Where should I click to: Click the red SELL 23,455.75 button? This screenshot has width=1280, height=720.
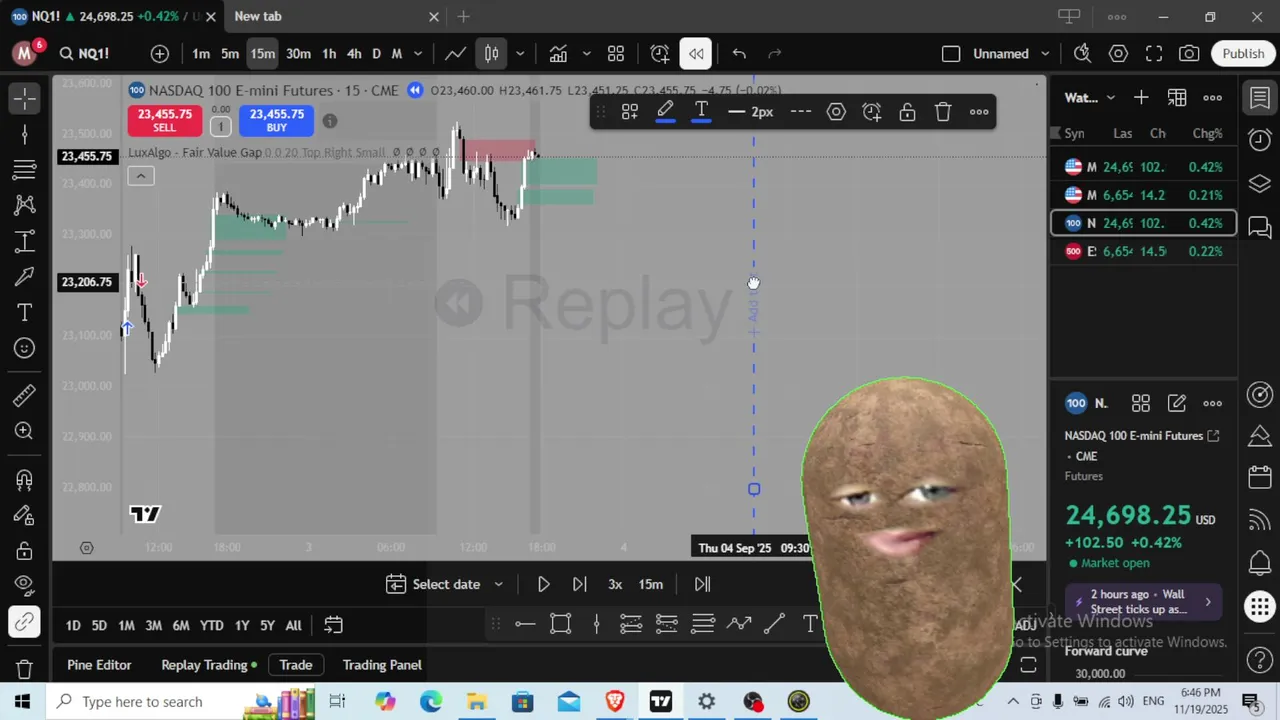165,120
